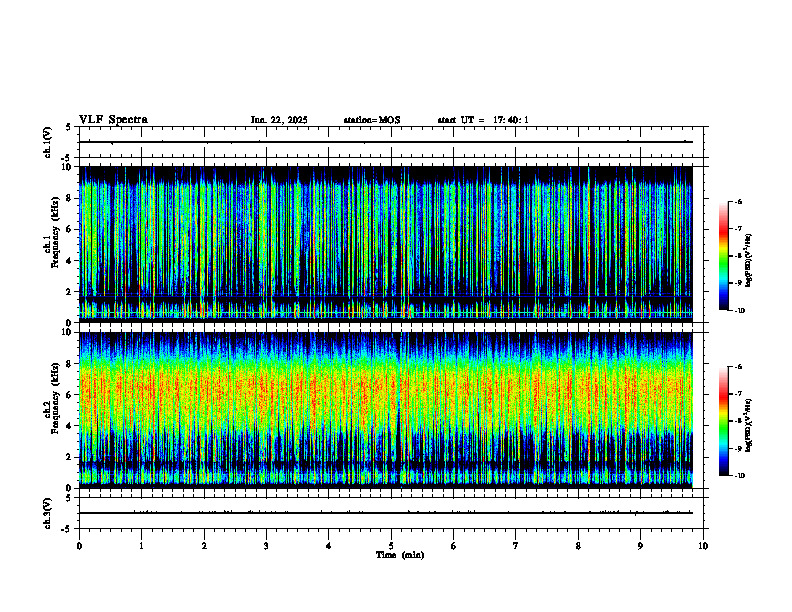Click the ch.1 spectrogram color bar
The width and height of the screenshot is (792, 612).
[x=723, y=256]
